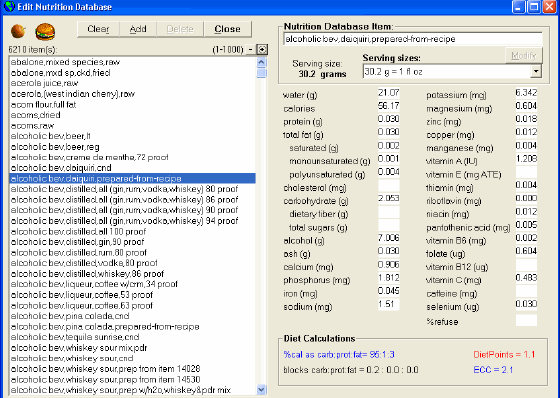560x398 pixels.
Task: Select 'alcoholic bev,daiquiri,cnd' list item
Action: pyautogui.click(x=132, y=168)
